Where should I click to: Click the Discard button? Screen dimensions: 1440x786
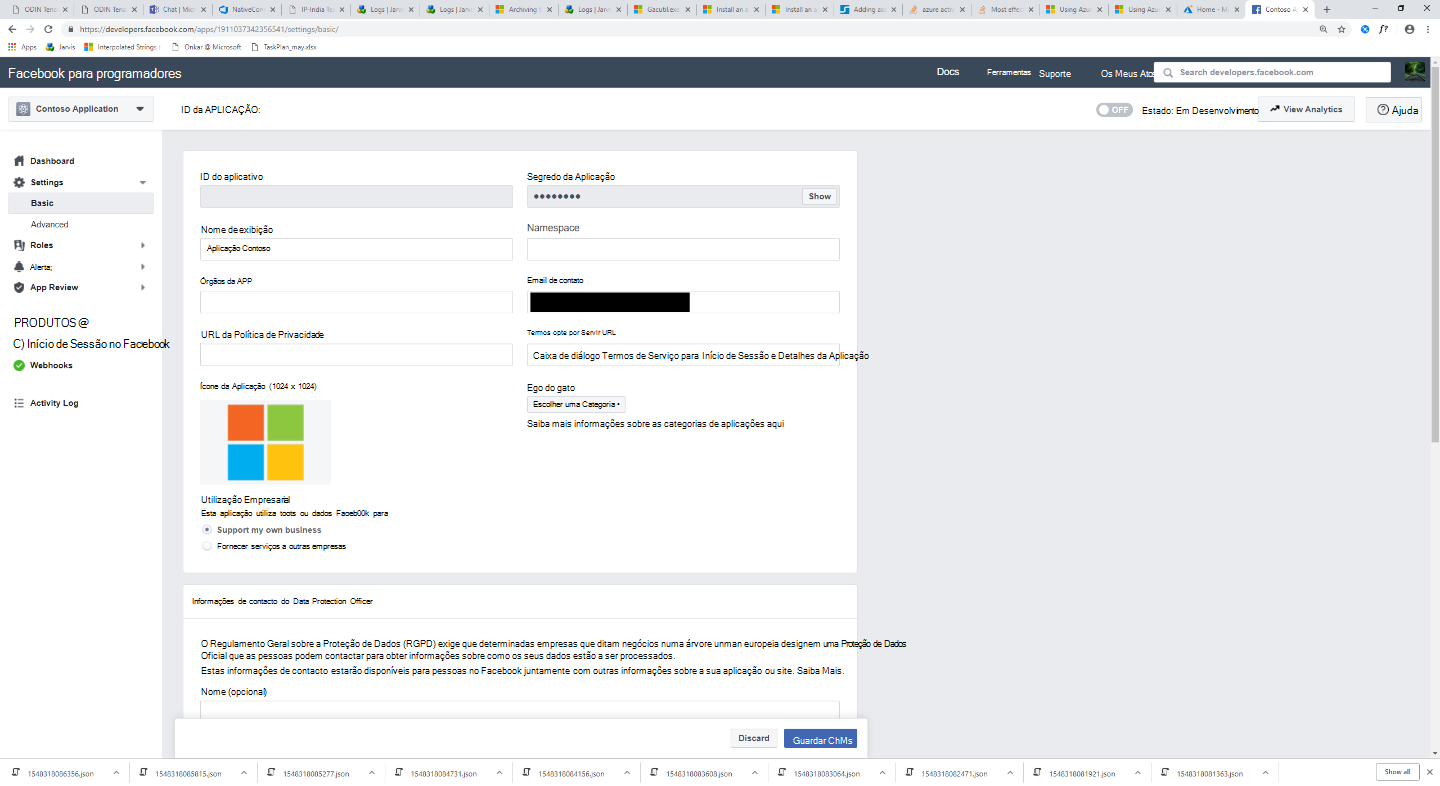point(754,738)
